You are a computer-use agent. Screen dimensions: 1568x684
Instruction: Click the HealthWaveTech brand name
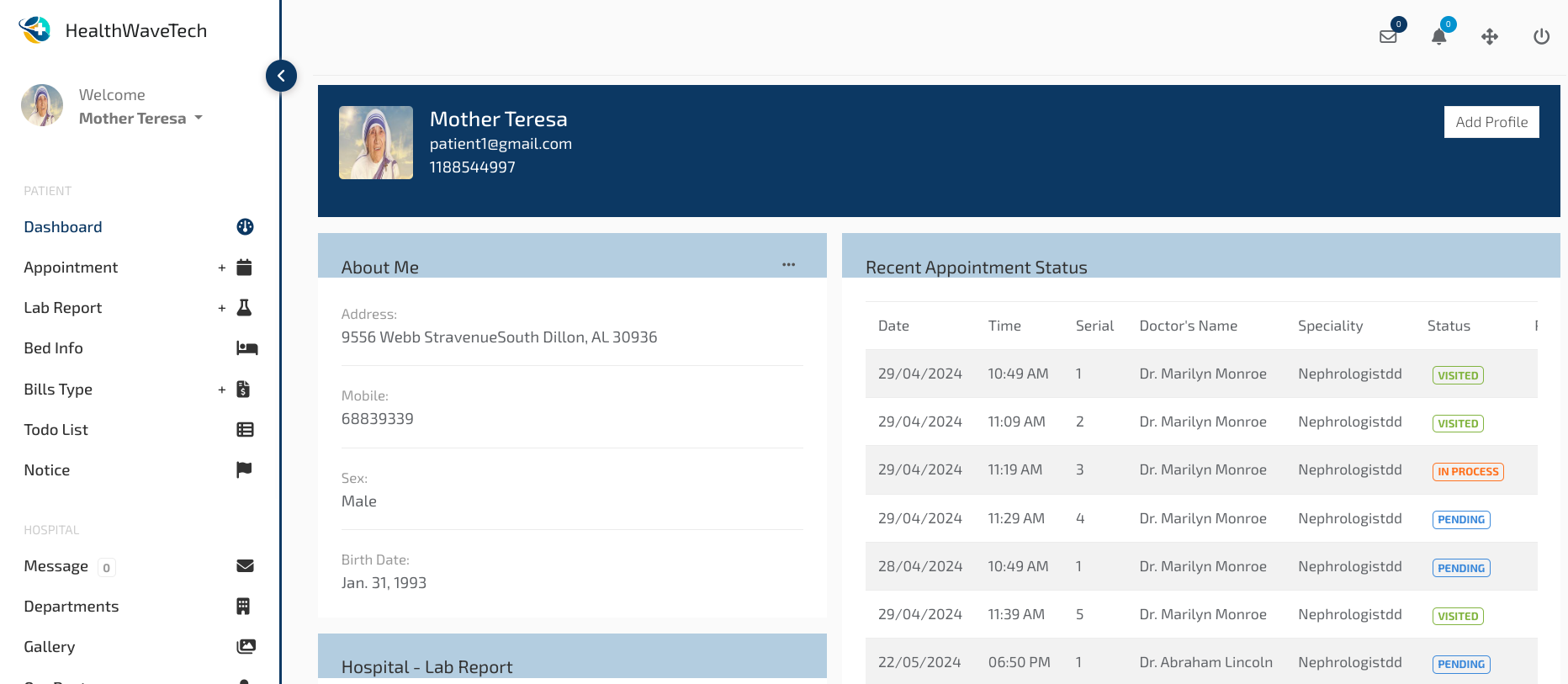coord(136,31)
